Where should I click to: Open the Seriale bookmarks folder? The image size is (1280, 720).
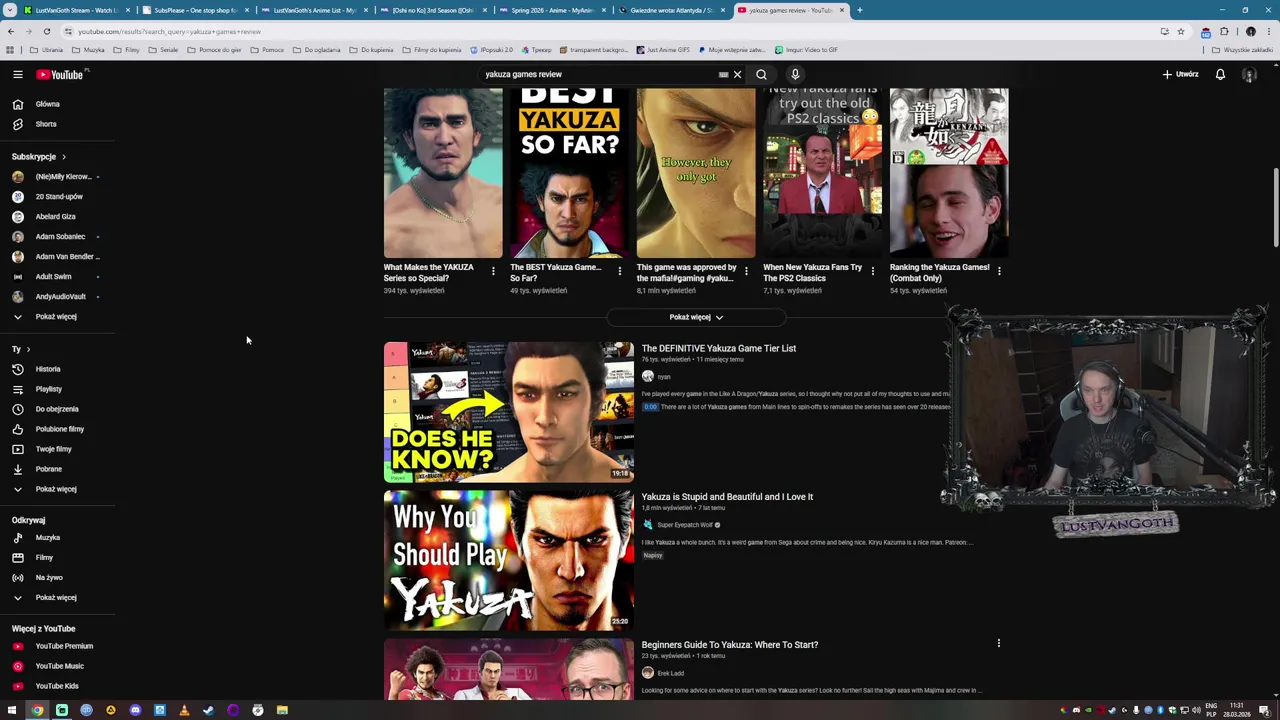click(x=163, y=49)
